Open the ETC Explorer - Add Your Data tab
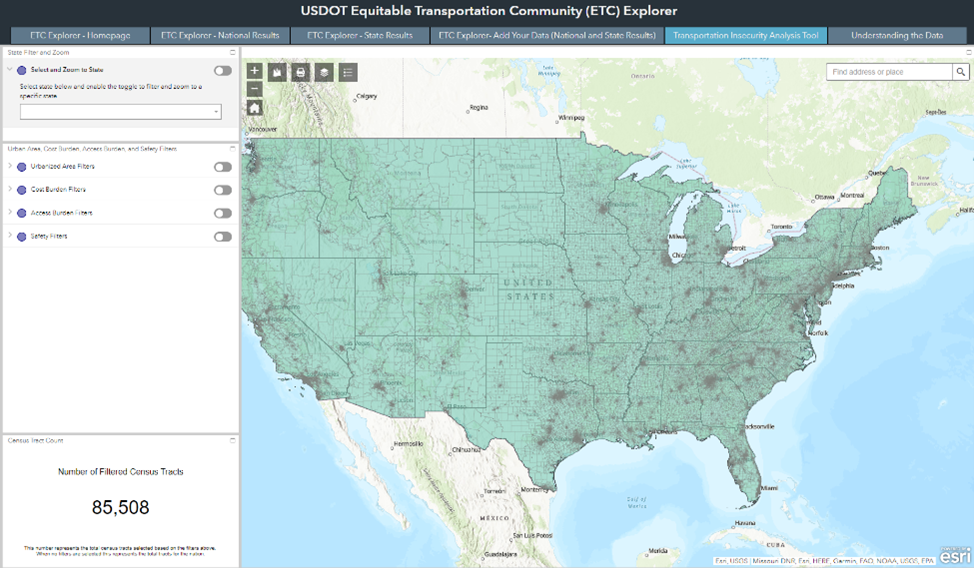The height and width of the screenshot is (568, 974). [x=547, y=35]
